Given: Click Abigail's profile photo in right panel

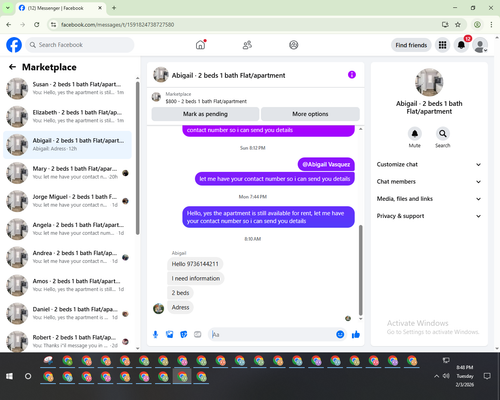Looking at the screenshot, I should coord(429,82).
